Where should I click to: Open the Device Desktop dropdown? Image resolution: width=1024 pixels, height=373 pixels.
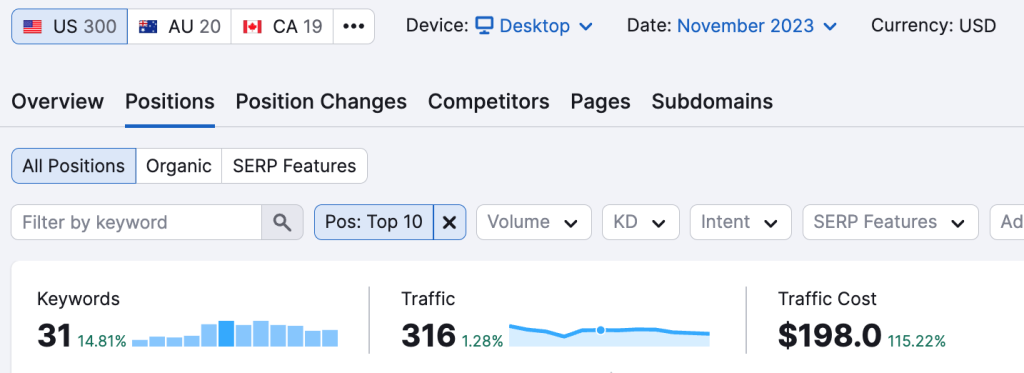534,26
